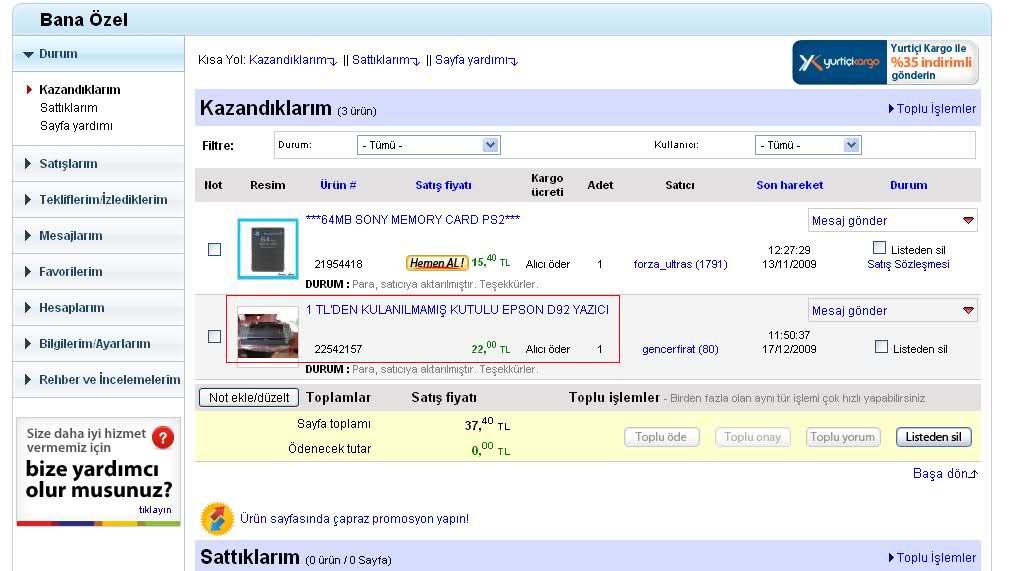Viewport: 1012px width, 571px height.
Task: Click product number 21954418
Action: tap(338, 264)
